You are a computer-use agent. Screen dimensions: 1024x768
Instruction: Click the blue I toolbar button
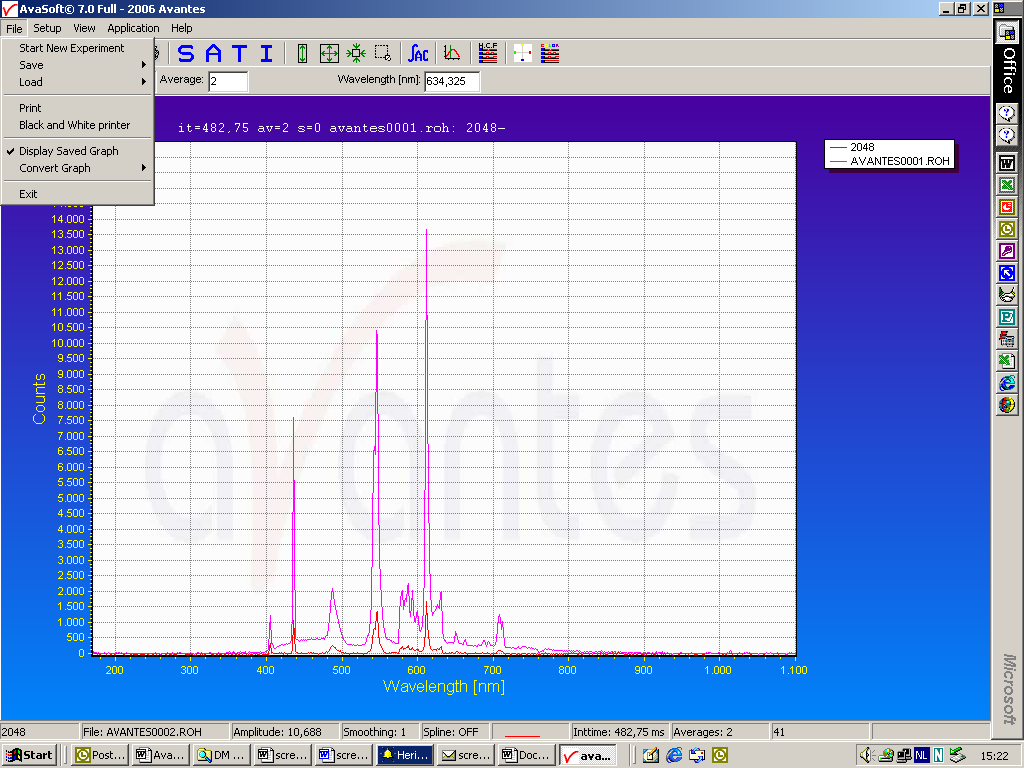coord(266,54)
